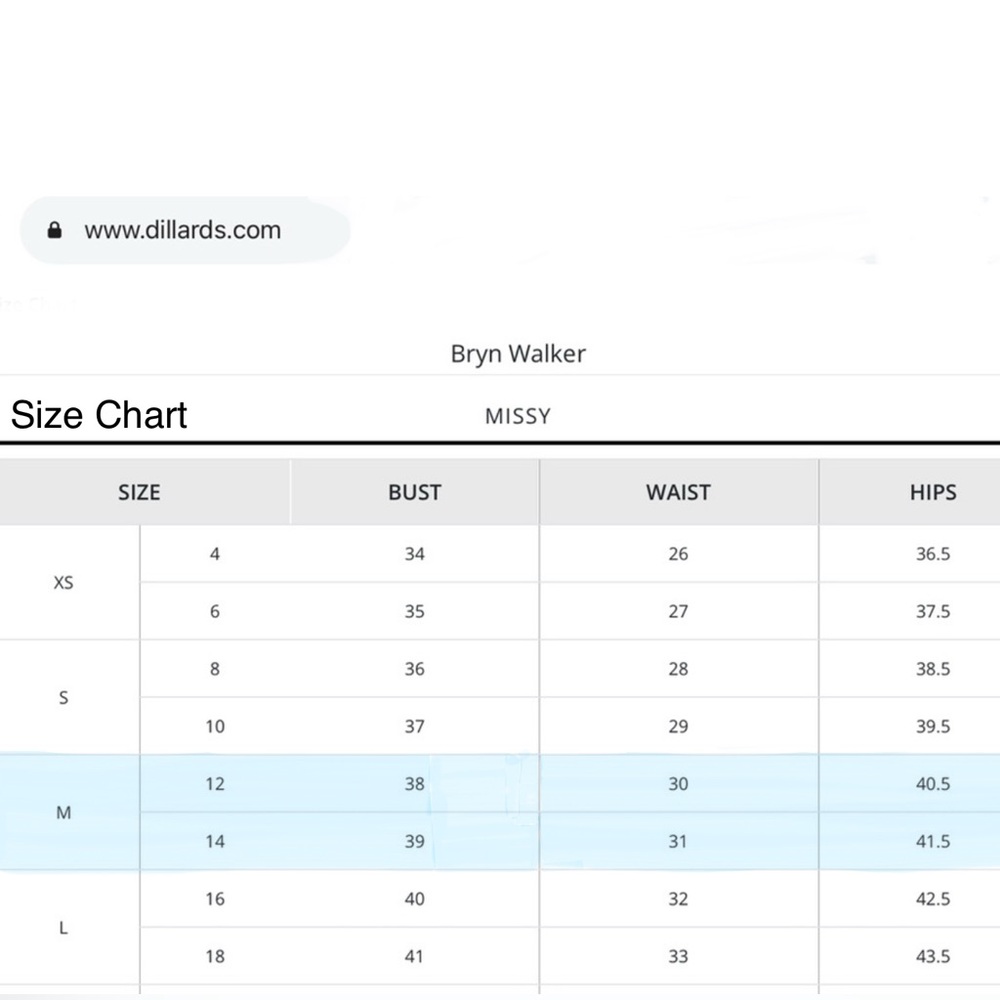Click the BUST column header
This screenshot has width=1000, height=1000.
point(415,492)
